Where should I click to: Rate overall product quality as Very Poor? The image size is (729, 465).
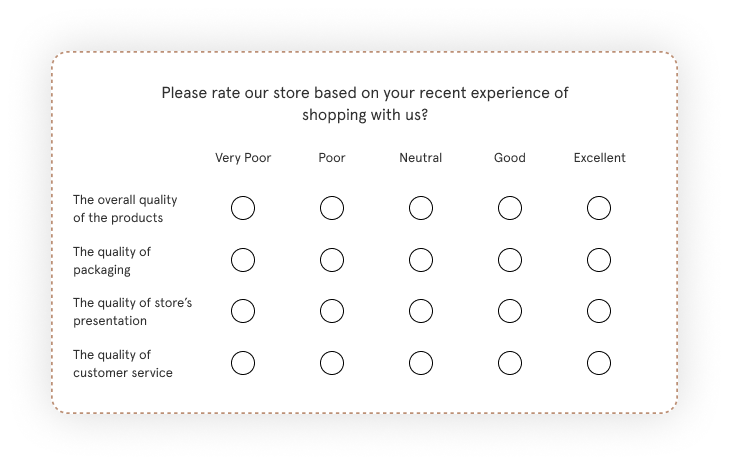coord(243,208)
